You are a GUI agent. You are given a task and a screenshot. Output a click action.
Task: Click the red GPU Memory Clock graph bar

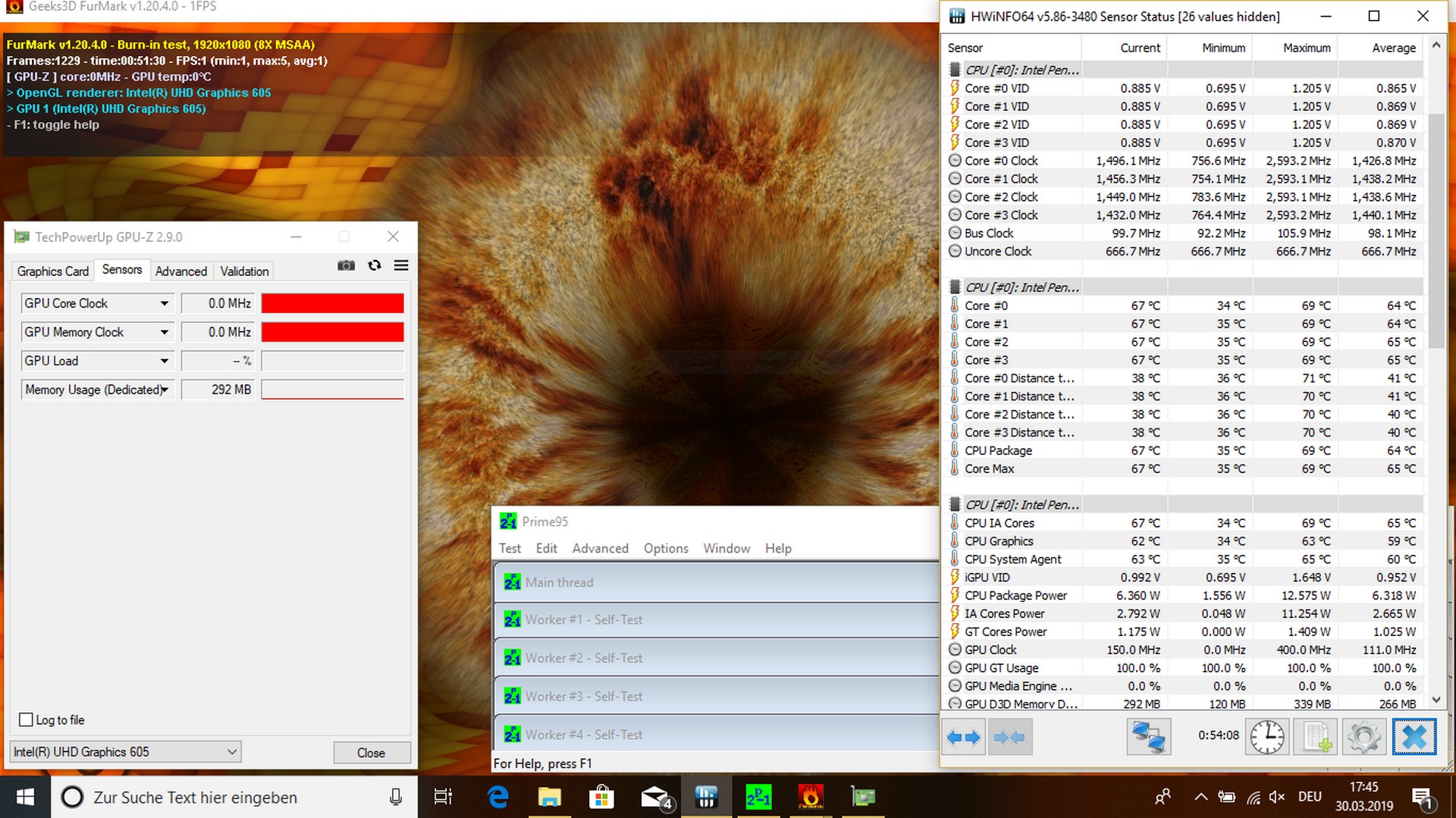tap(332, 332)
